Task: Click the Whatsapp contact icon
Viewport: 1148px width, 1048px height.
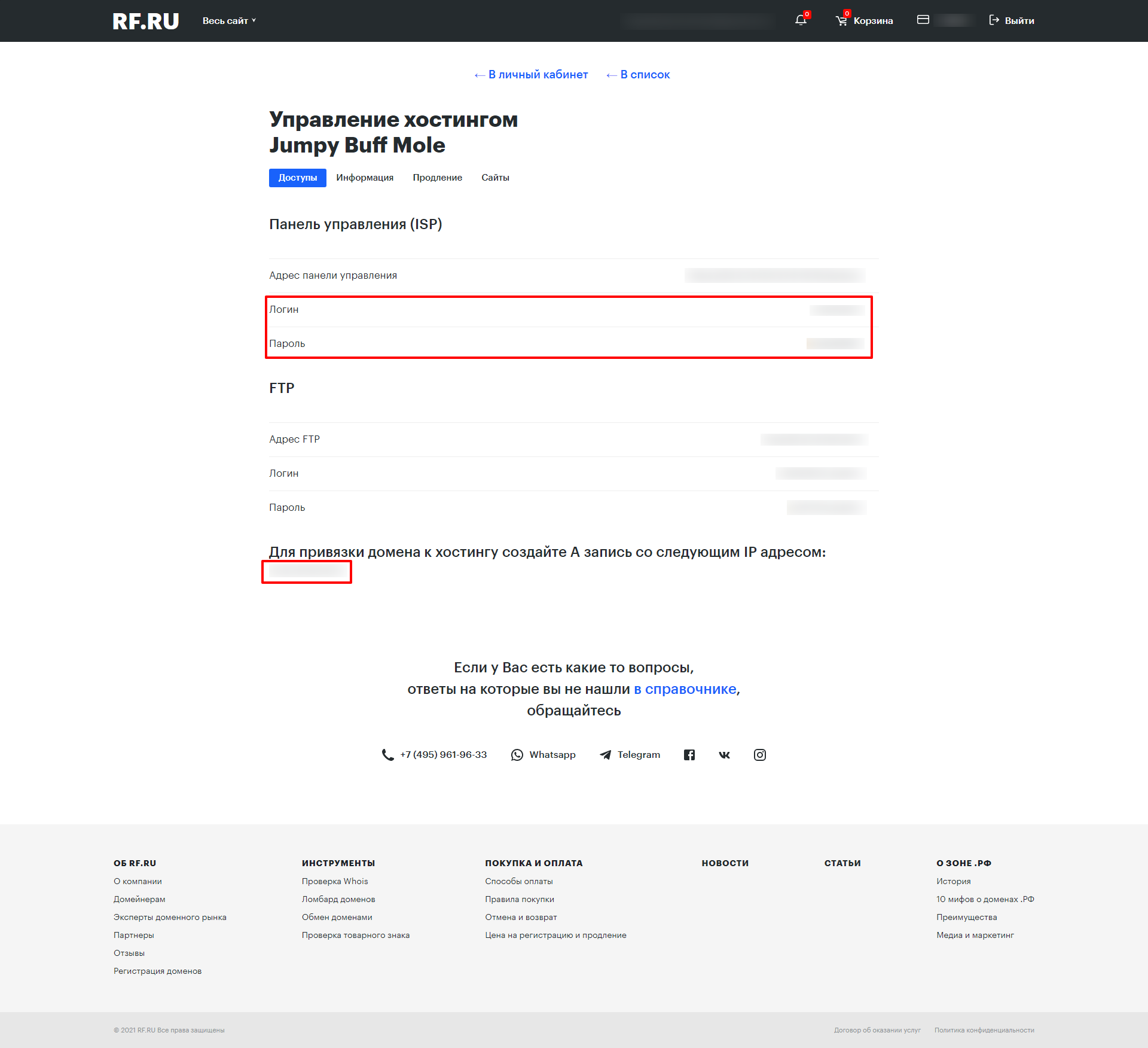Action: coord(517,755)
